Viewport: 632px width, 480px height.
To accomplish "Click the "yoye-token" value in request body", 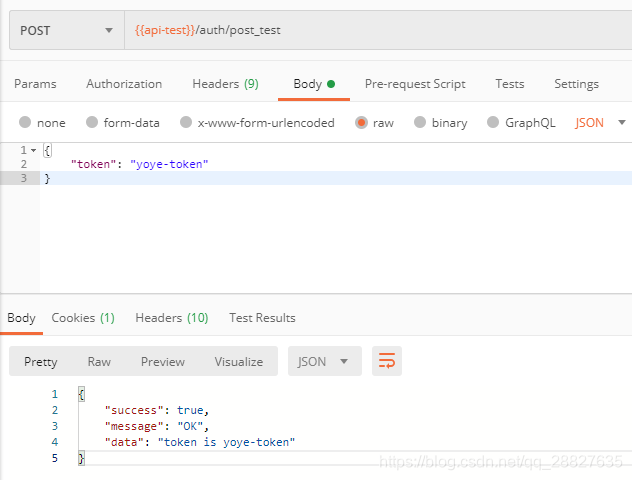I will point(169,164).
